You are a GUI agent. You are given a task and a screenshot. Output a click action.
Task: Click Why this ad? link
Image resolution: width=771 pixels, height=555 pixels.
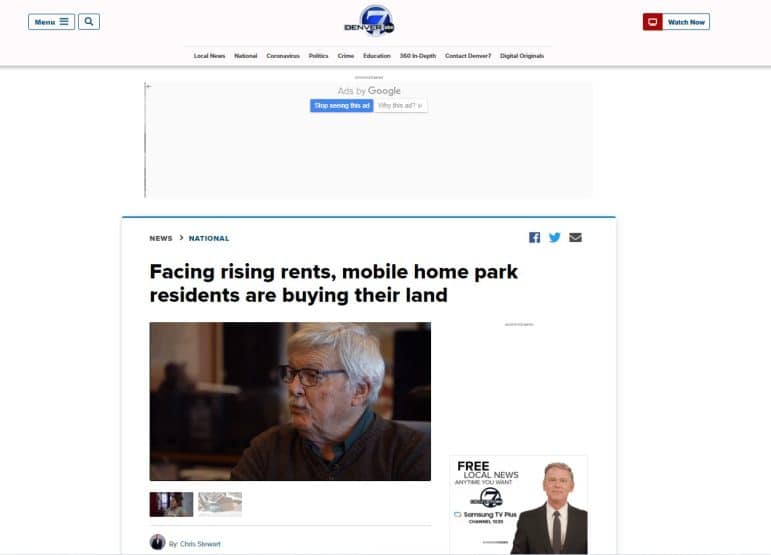point(400,106)
